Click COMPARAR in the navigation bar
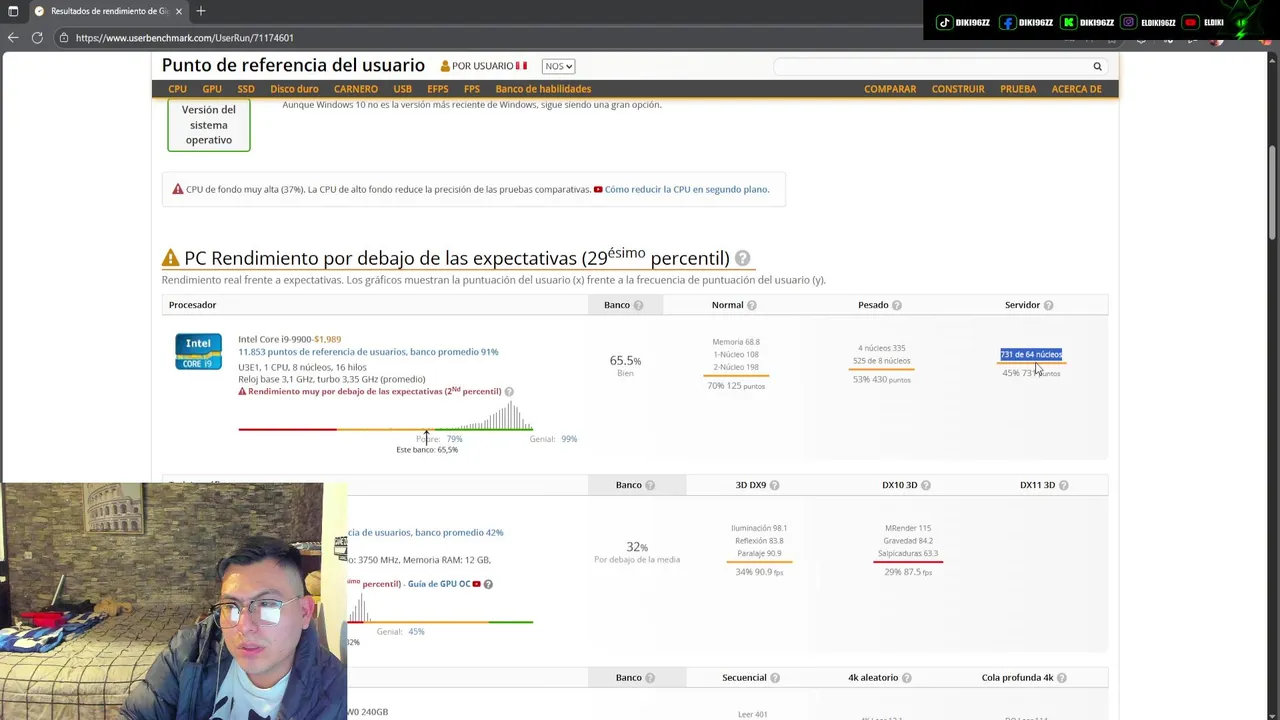 [x=890, y=89]
